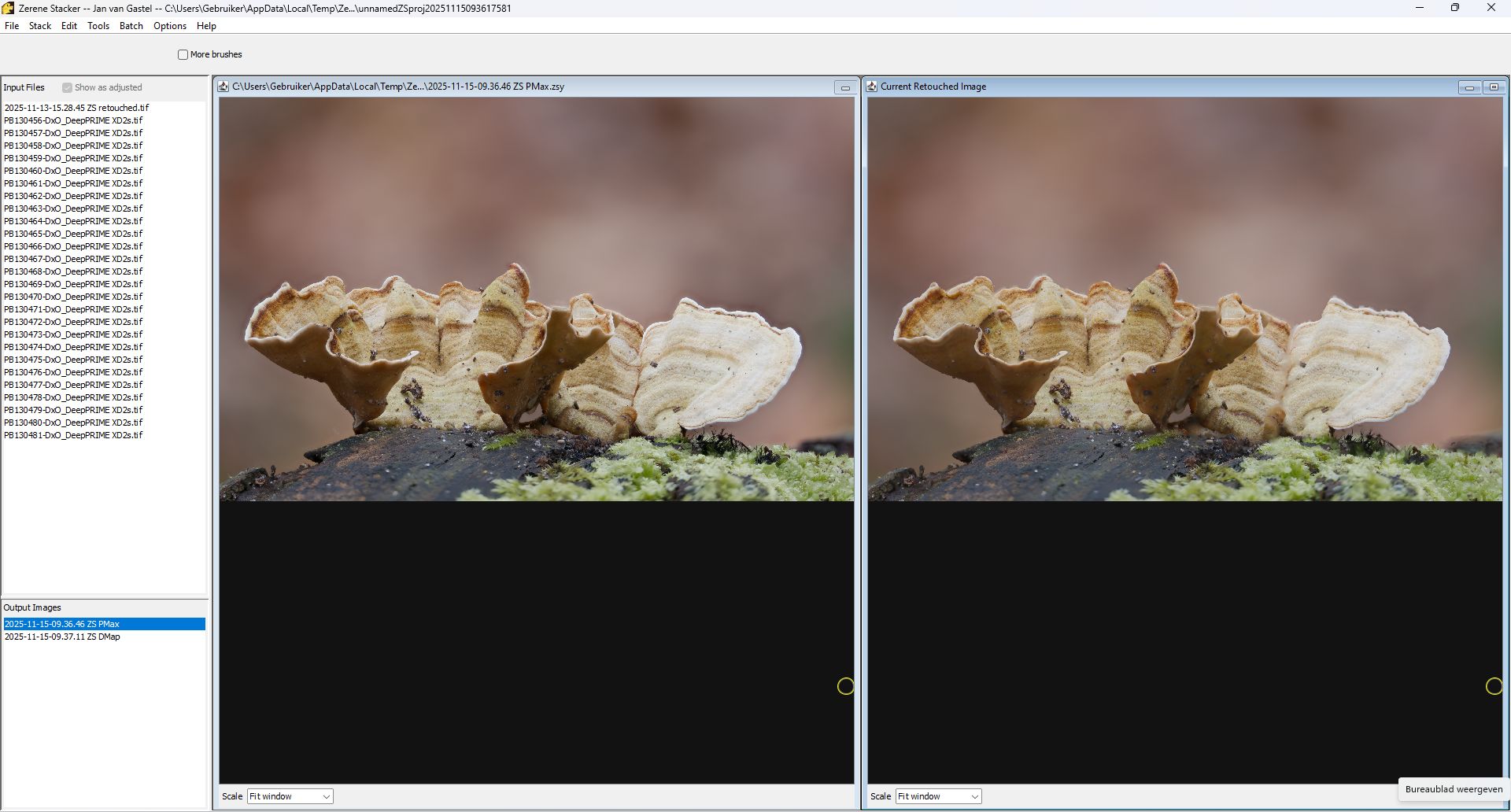The width and height of the screenshot is (1511, 812).
Task: Minimize the Current Retouched Image panel
Action: coord(1469,87)
